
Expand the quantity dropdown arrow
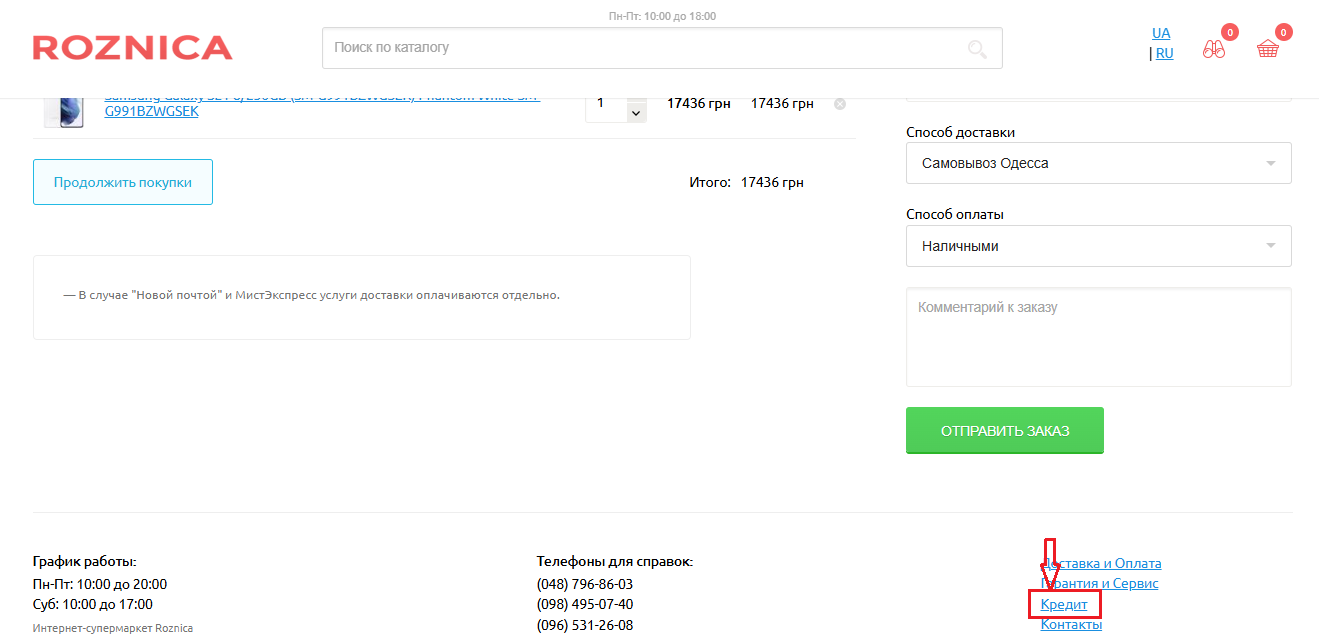point(635,114)
